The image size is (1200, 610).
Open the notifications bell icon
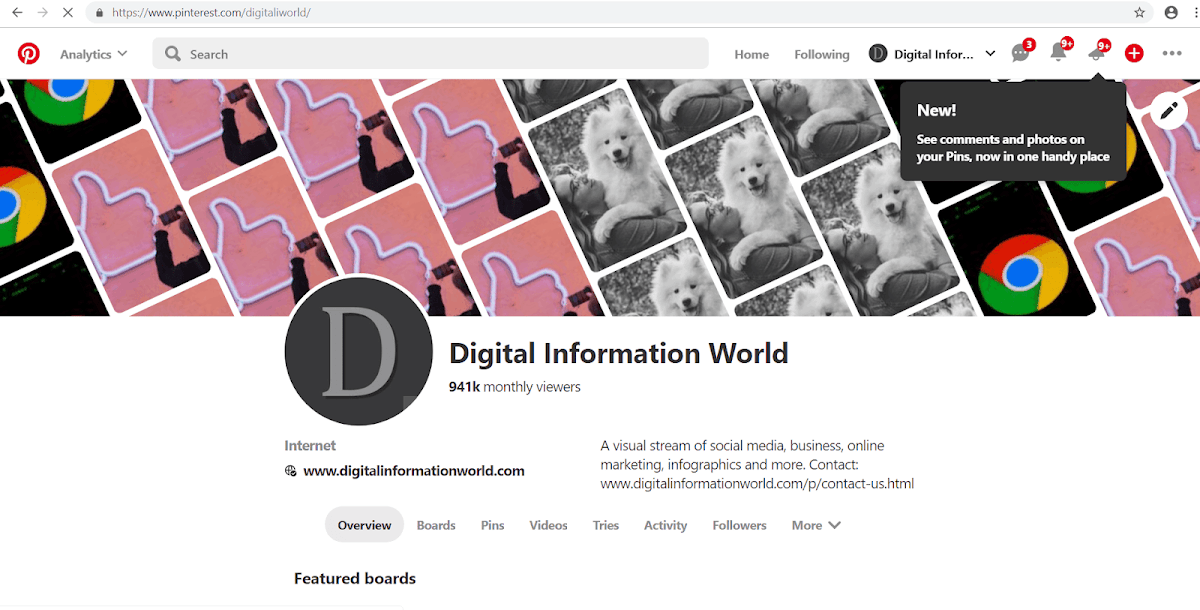pos(1058,54)
